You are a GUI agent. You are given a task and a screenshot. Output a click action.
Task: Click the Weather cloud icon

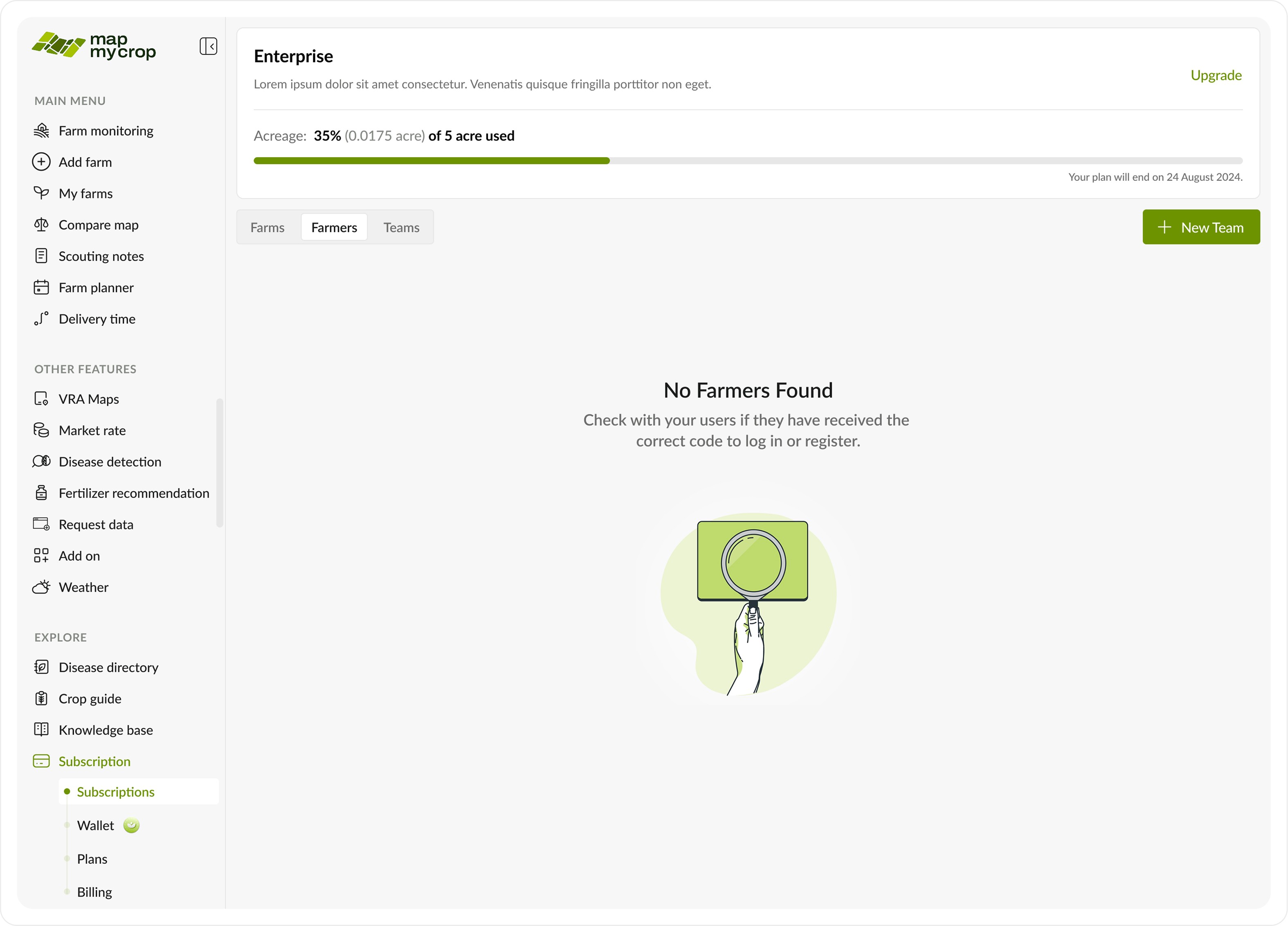coord(41,587)
